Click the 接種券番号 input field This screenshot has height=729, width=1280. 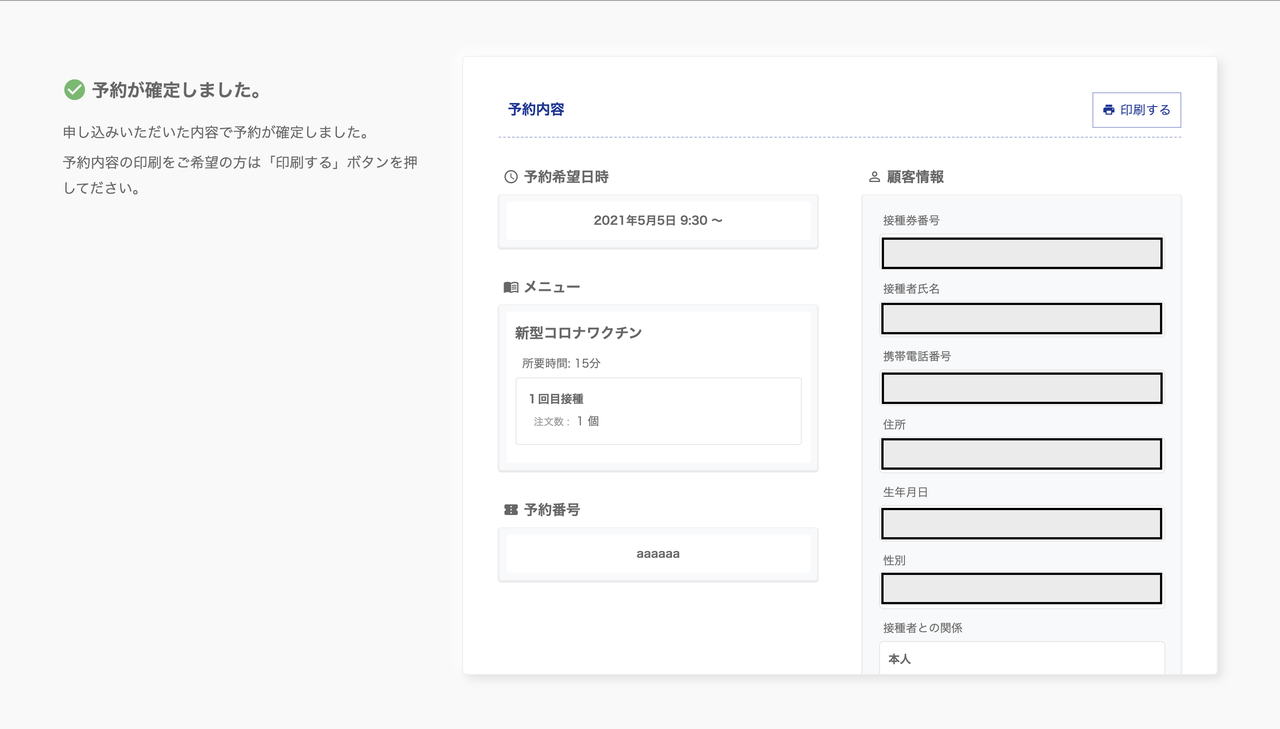[1021, 253]
